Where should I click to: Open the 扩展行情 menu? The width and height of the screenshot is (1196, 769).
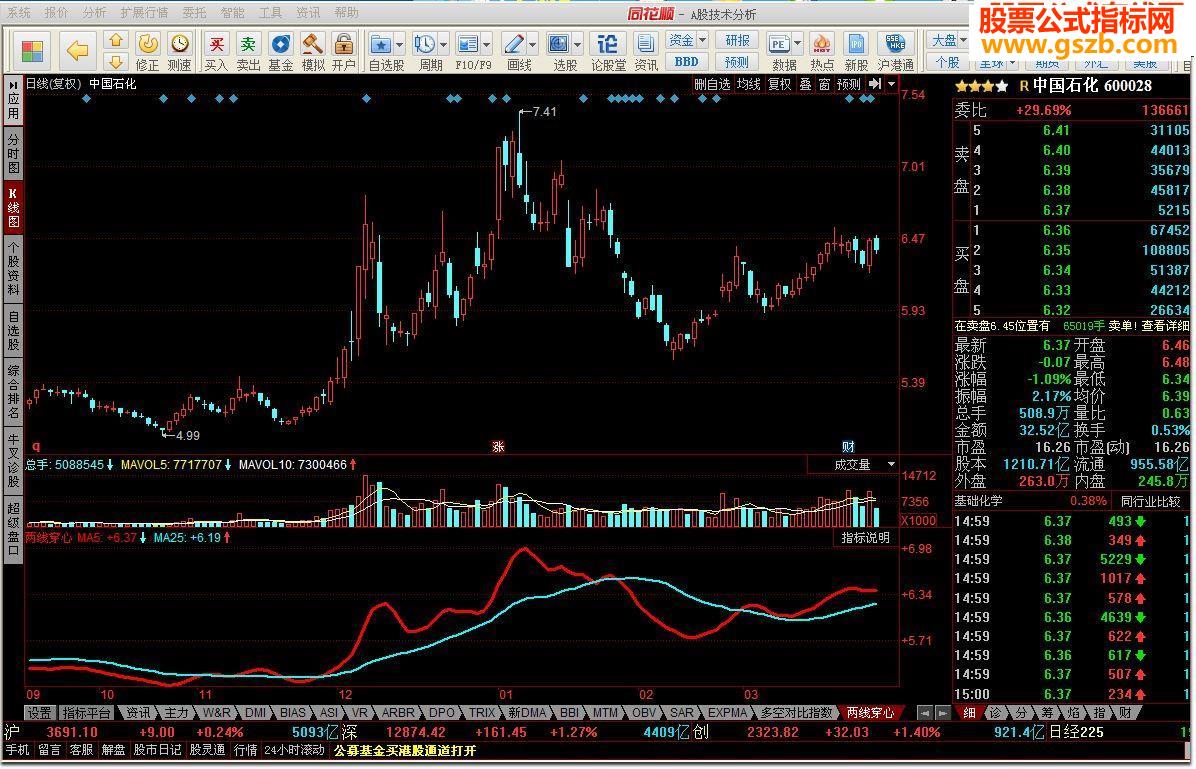pos(144,13)
